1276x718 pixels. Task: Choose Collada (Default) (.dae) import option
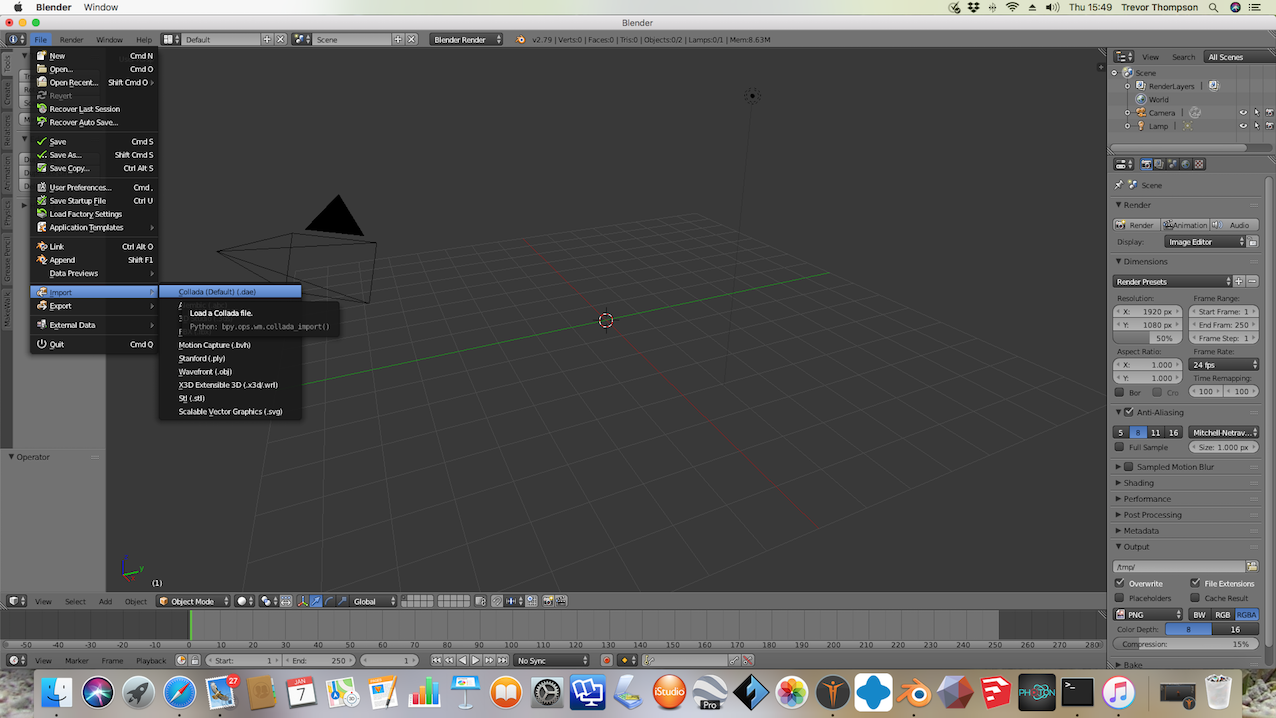pyautogui.click(x=230, y=292)
